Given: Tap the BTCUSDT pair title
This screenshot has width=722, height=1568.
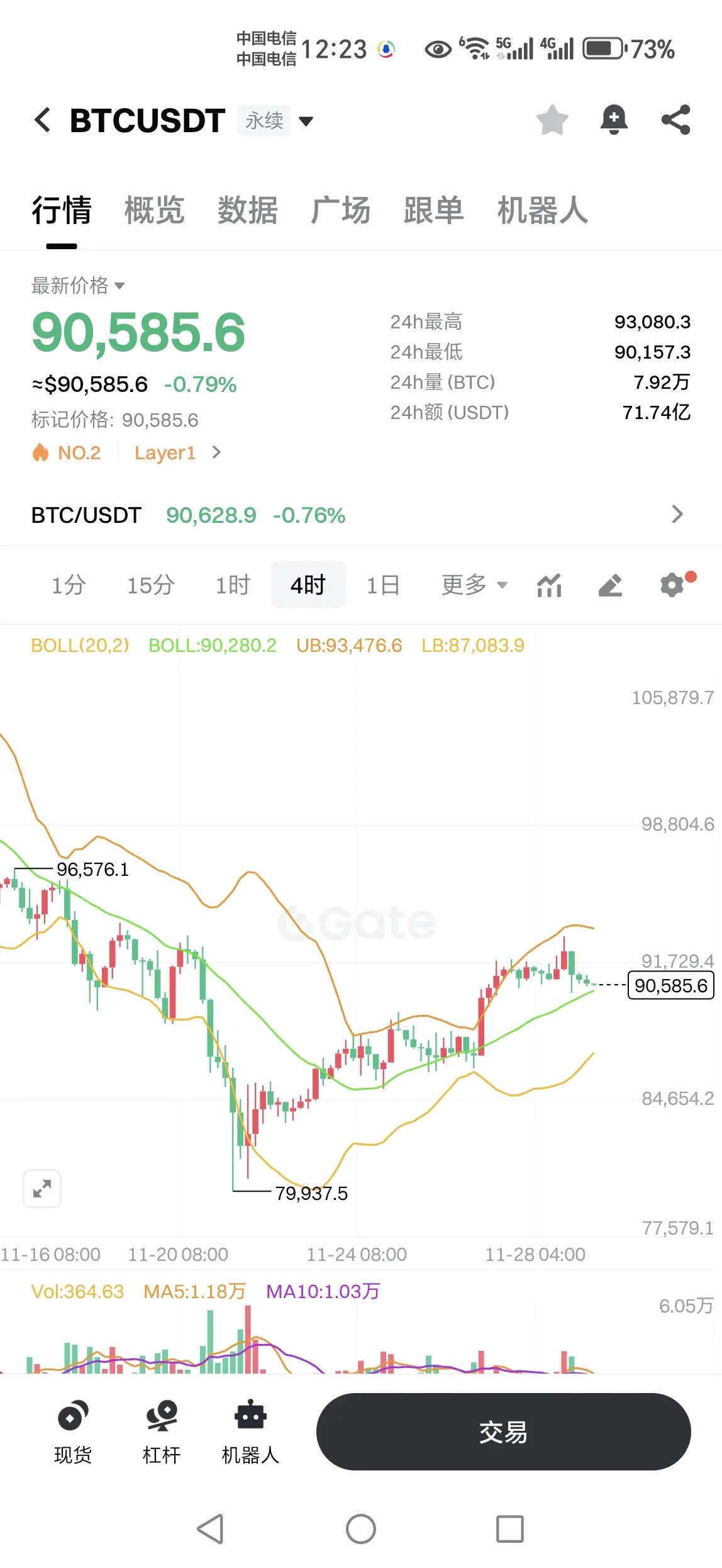Looking at the screenshot, I should click(147, 120).
